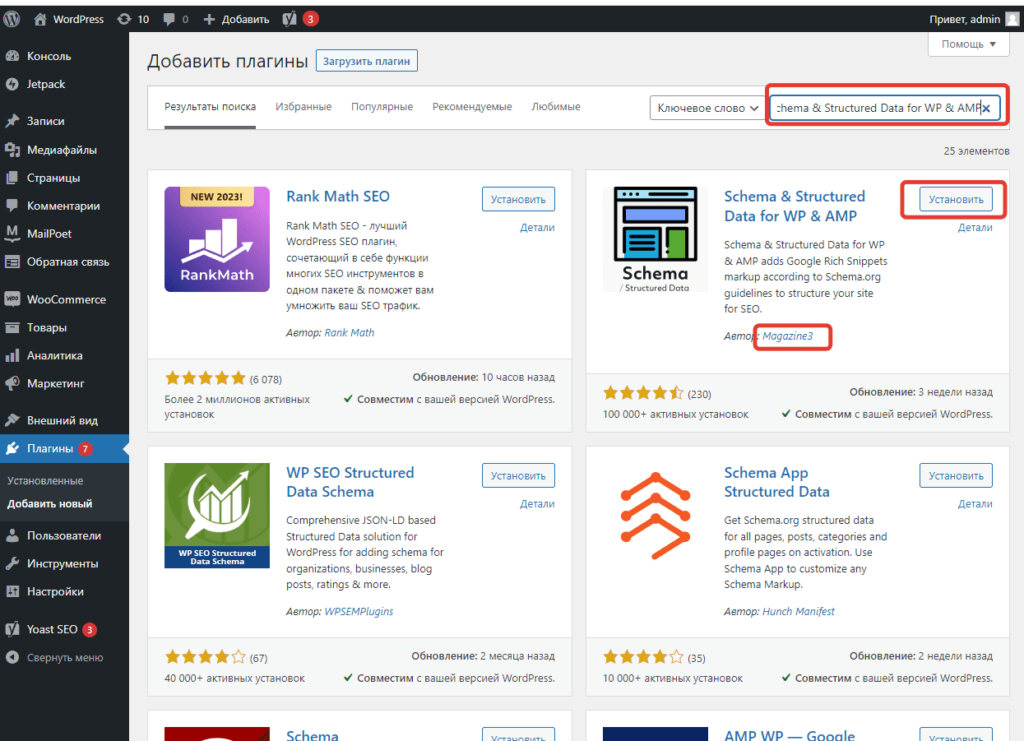Clear the plugin search field with X
This screenshot has height=741, width=1024.
pos(986,108)
